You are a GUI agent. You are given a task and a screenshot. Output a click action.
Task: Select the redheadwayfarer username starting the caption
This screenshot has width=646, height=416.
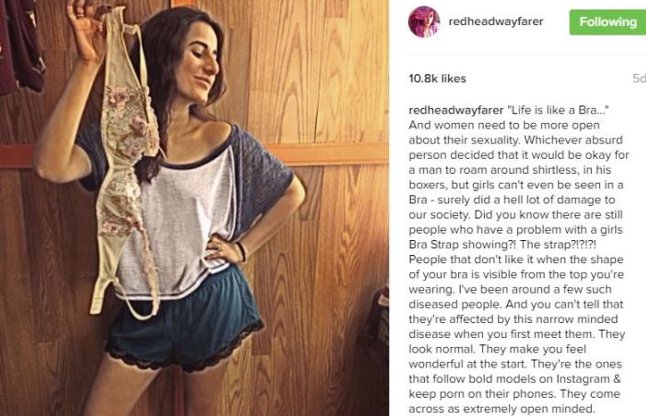pos(456,110)
